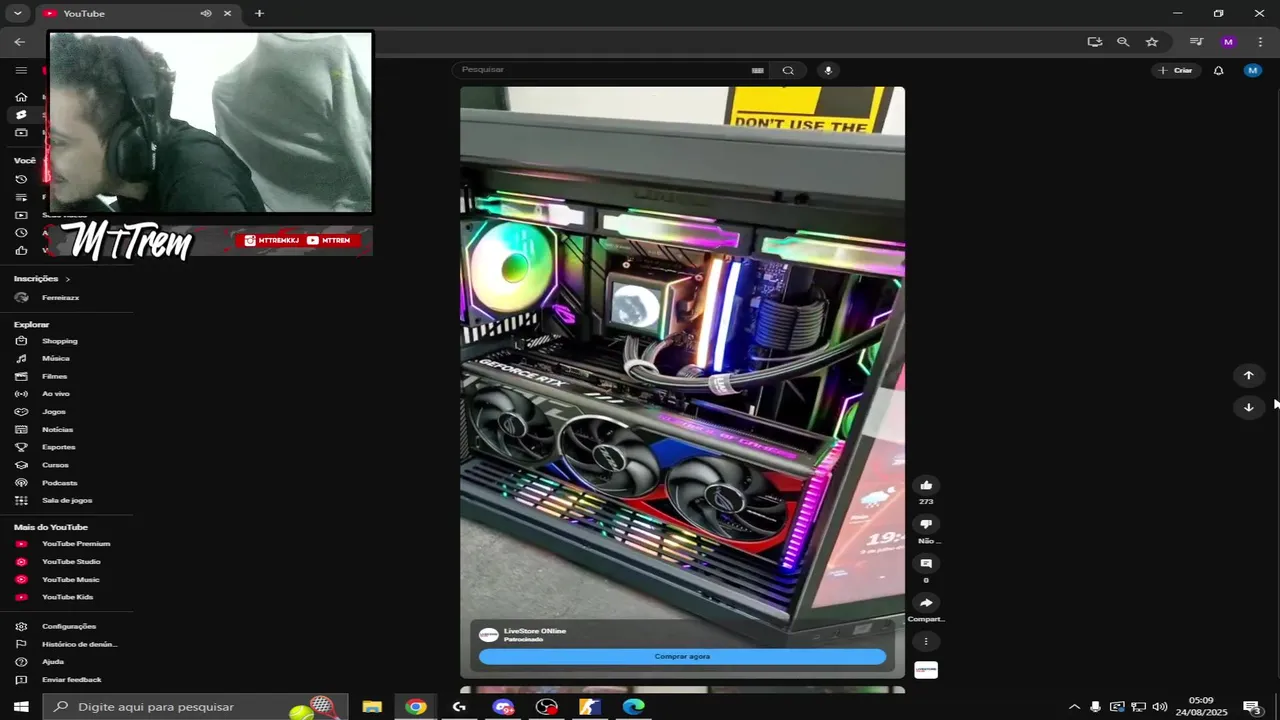The width and height of the screenshot is (1280, 720).
Task: Open the LiveStore ONline channel name
Action: click(x=535, y=631)
